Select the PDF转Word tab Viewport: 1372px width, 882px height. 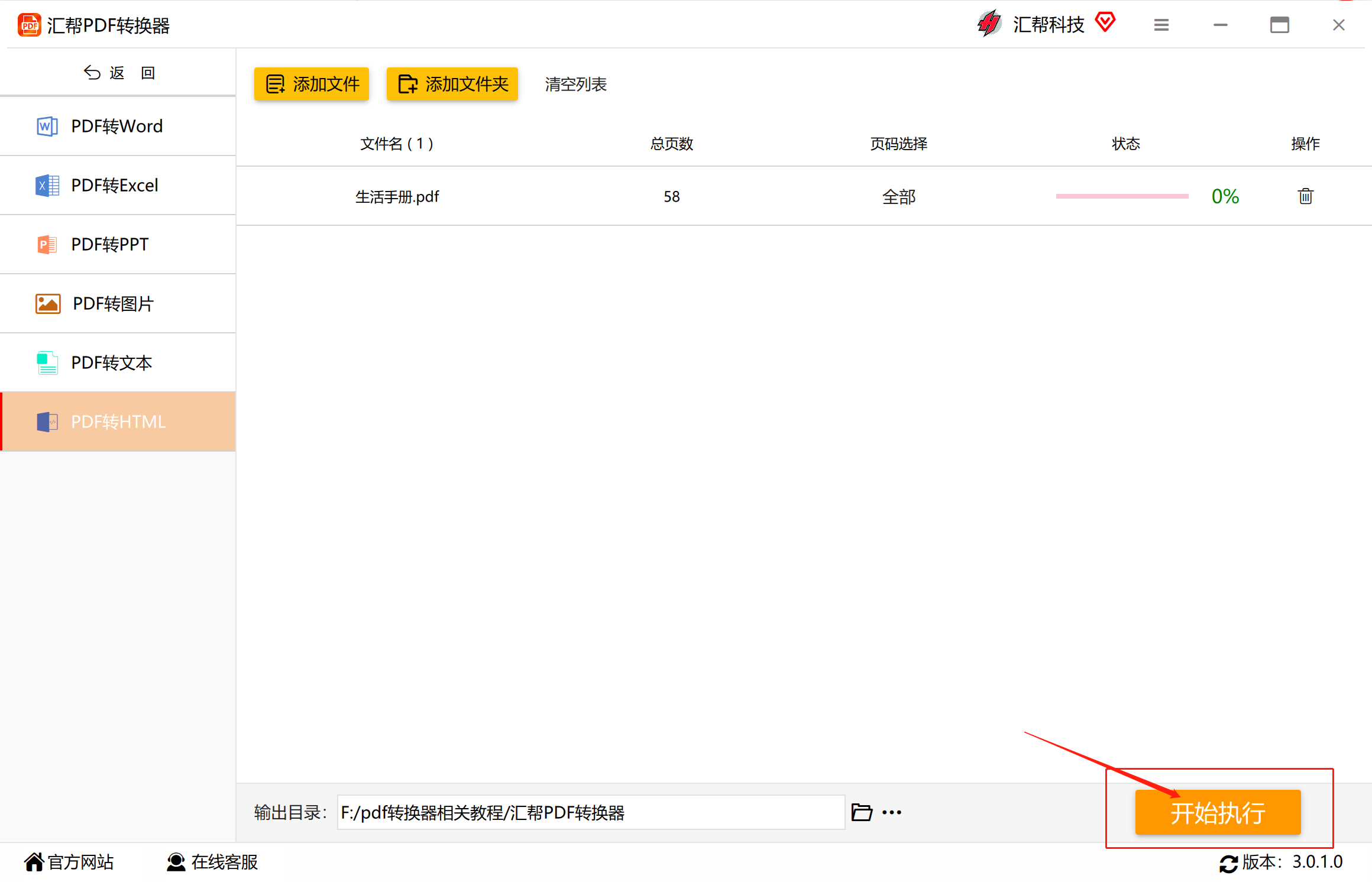click(x=118, y=126)
